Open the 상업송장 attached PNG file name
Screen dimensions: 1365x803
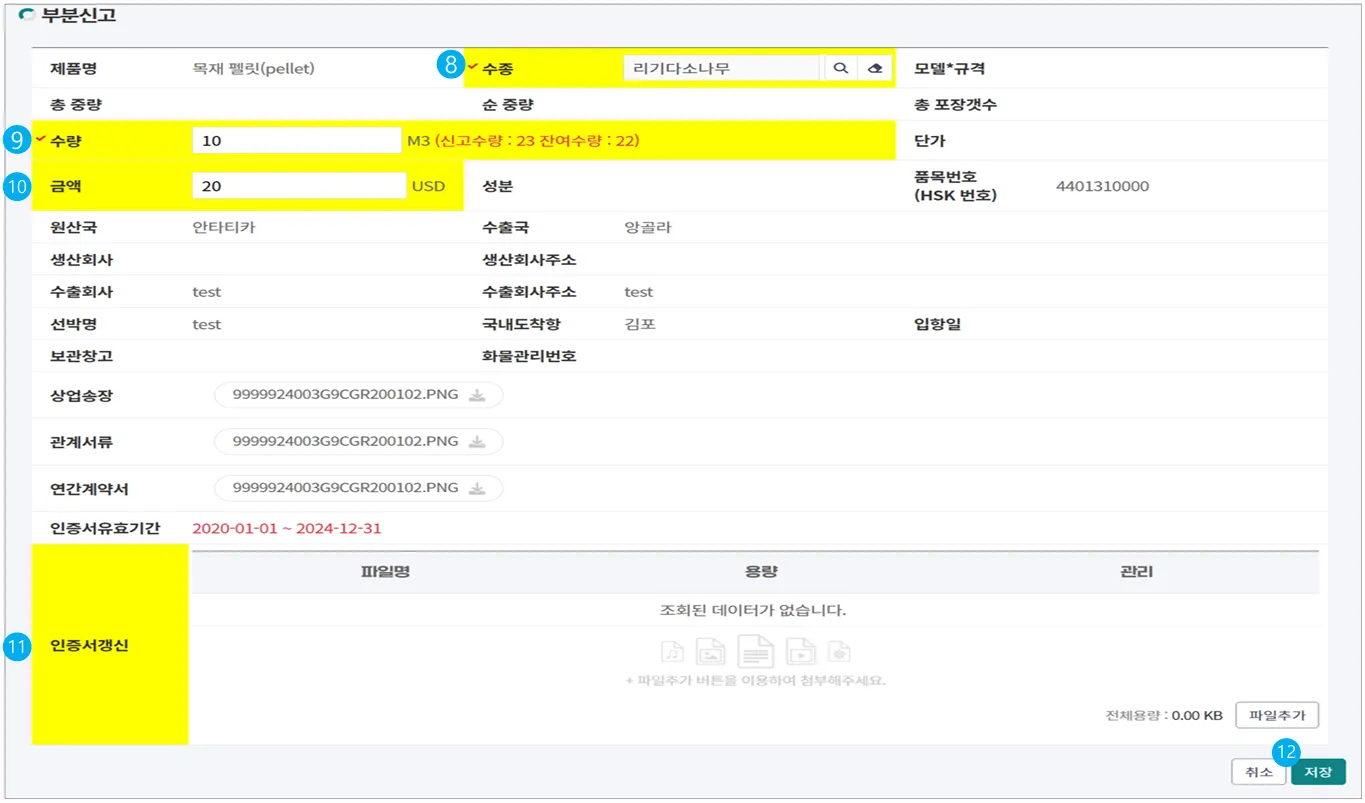(345, 395)
